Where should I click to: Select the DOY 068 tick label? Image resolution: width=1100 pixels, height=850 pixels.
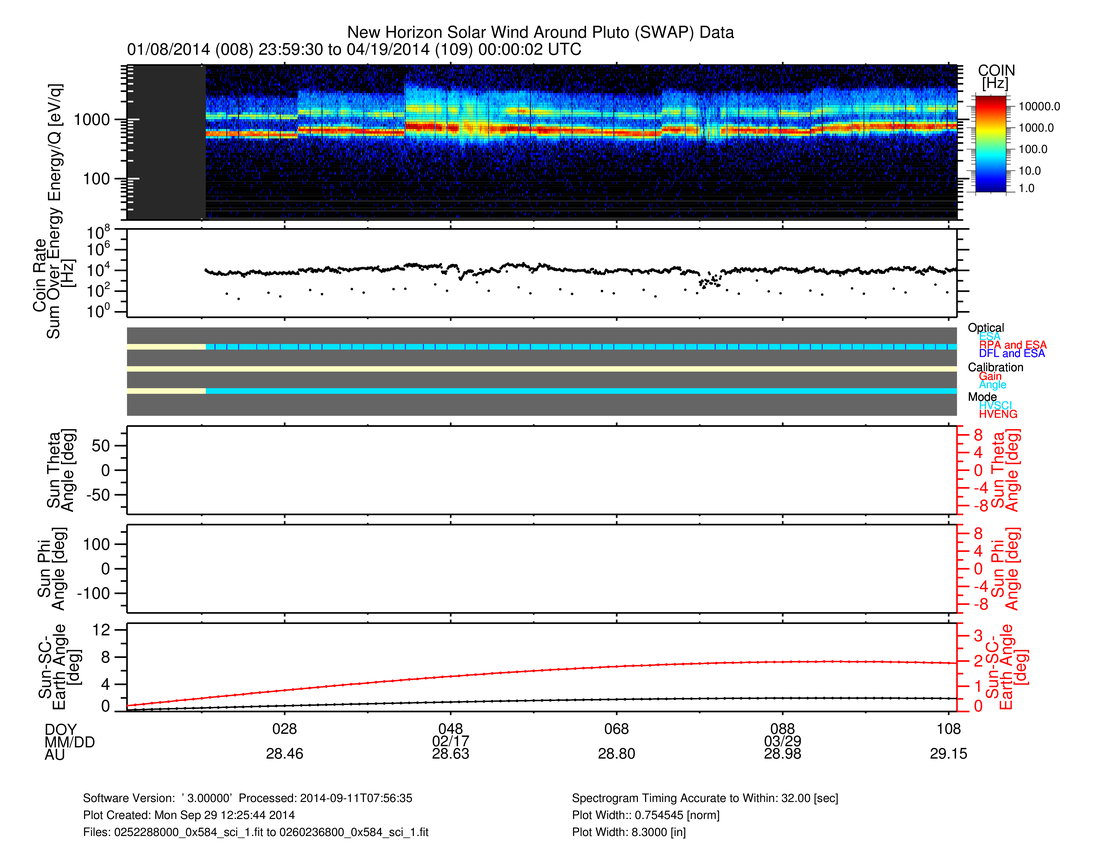616,731
